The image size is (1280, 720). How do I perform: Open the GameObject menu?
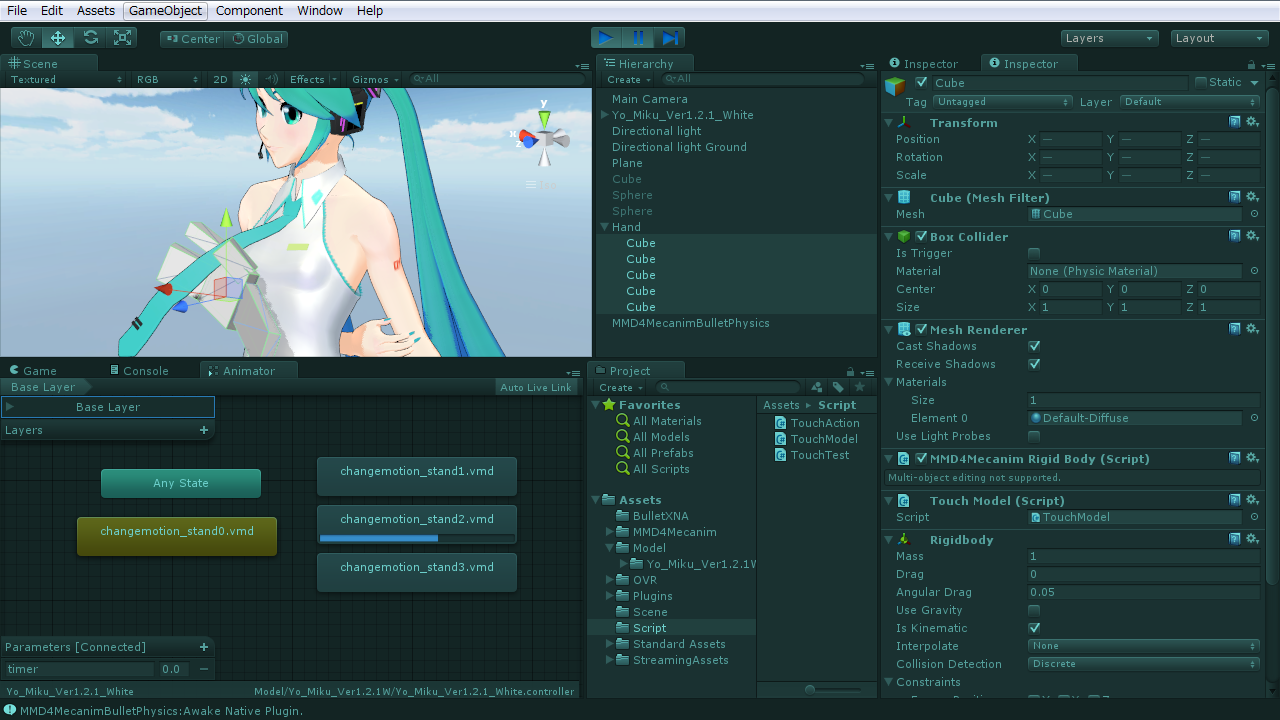[164, 10]
